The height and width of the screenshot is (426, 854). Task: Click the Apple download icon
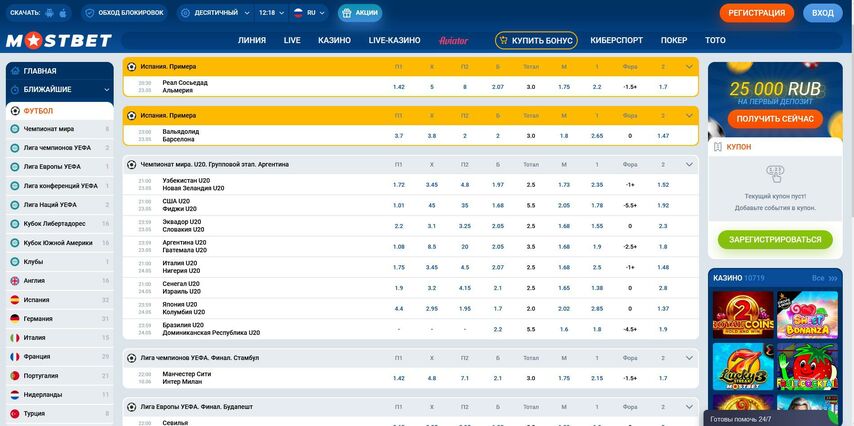pos(63,13)
